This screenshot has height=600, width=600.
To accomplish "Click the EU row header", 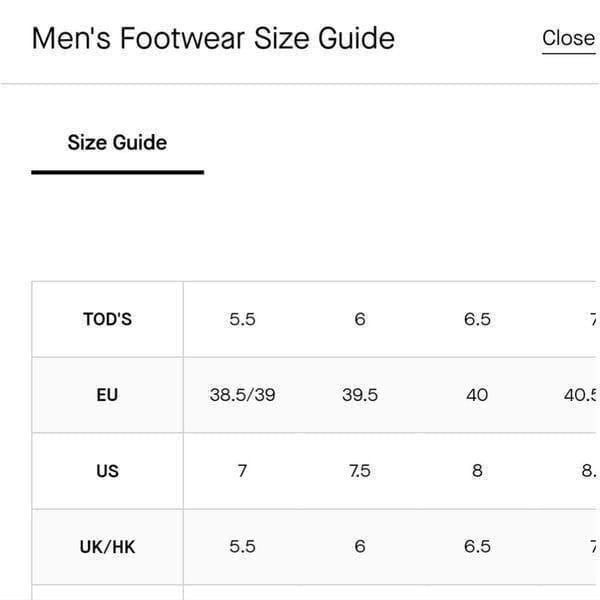I will coord(108,395).
